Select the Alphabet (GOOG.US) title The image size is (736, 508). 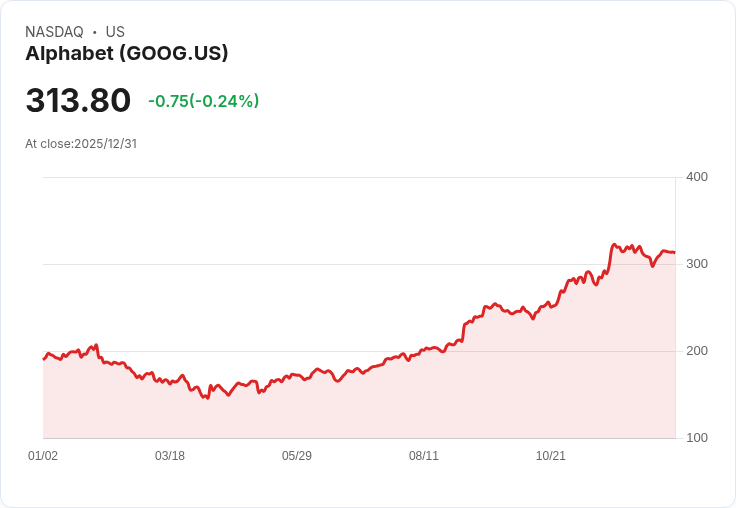coord(127,53)
